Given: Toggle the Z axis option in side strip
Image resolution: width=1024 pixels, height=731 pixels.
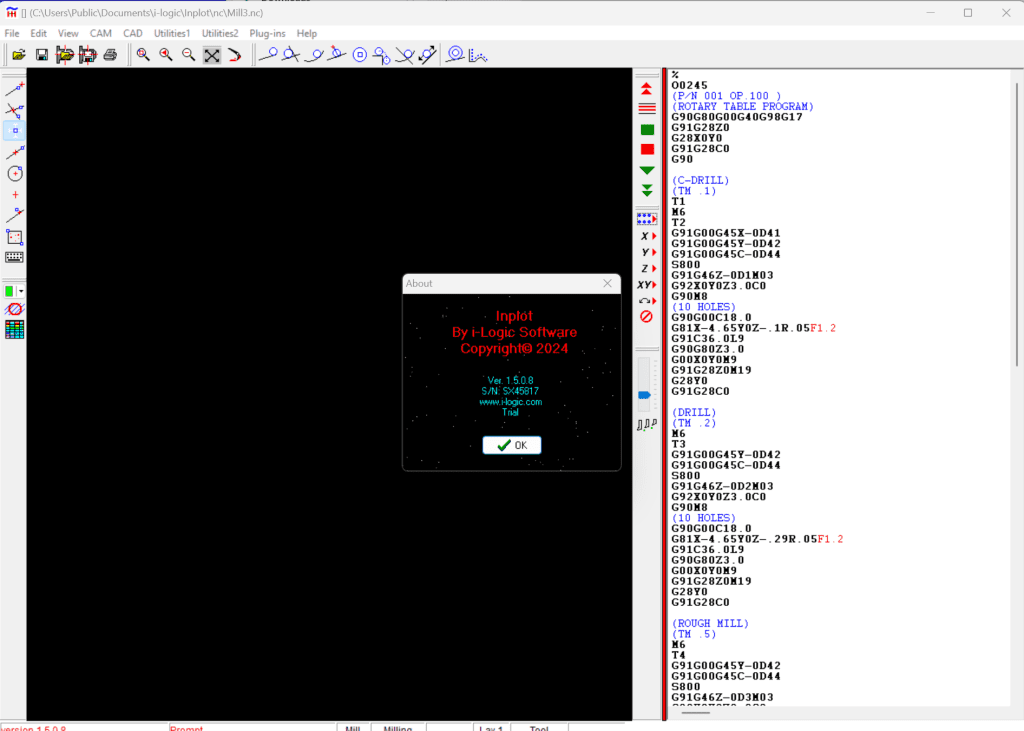Looking at the screenshot, I should tap(647, 269).
